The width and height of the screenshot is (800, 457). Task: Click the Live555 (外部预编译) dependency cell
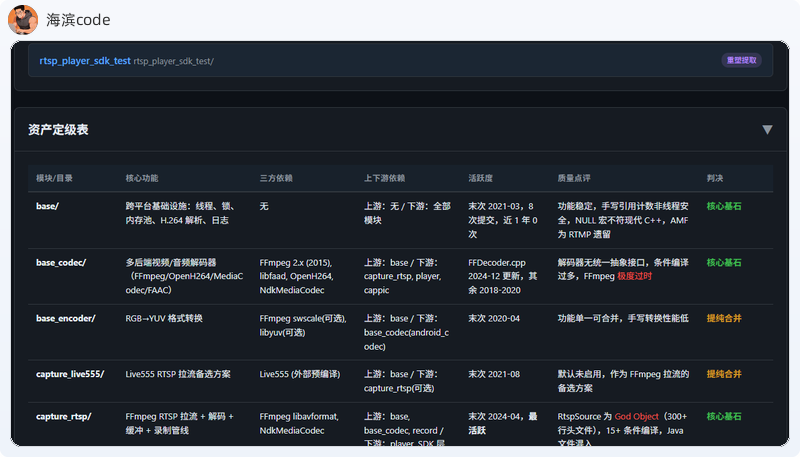[299, 374]
